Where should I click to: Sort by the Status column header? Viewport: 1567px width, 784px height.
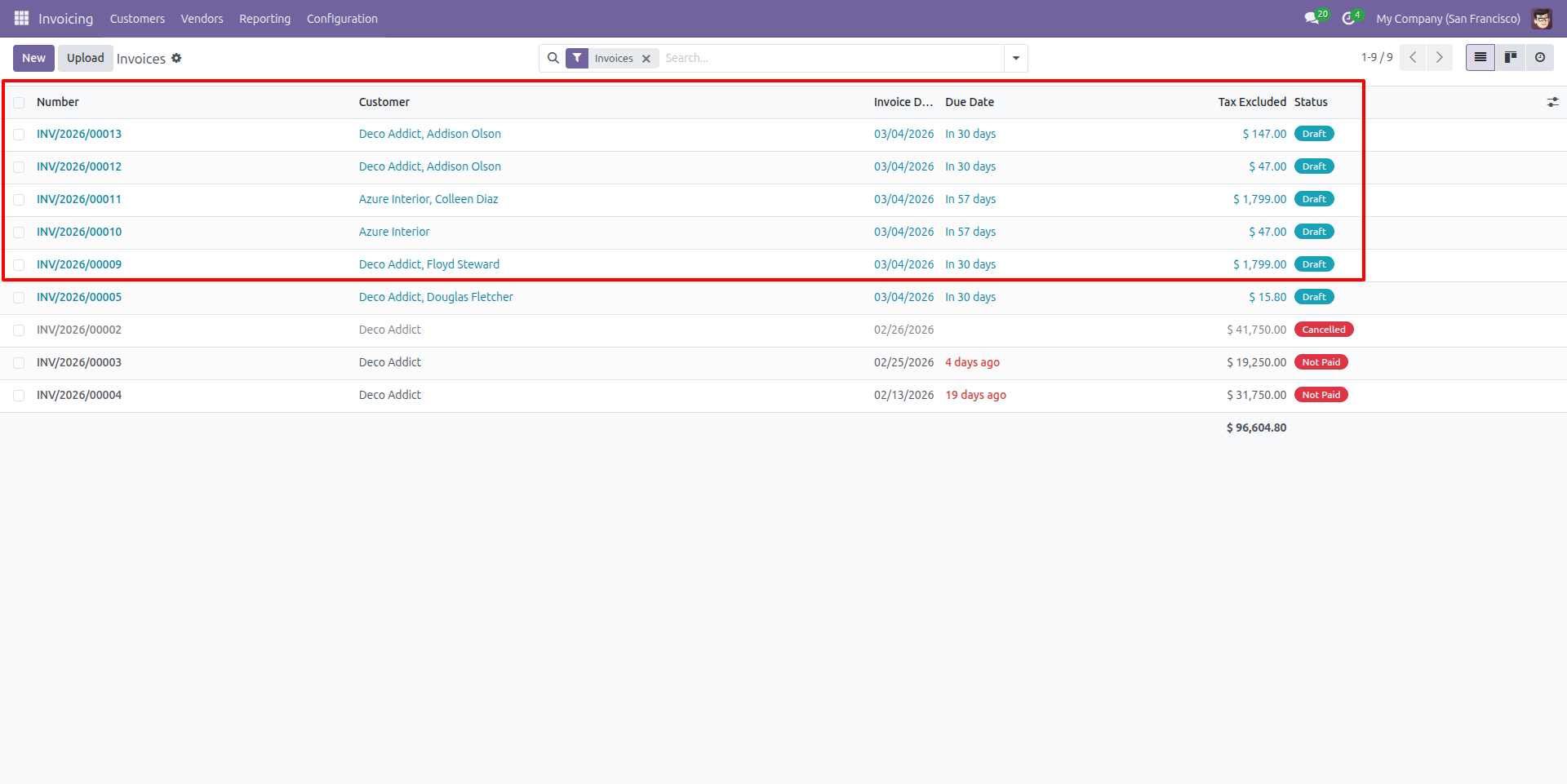tap(1311, 102)
